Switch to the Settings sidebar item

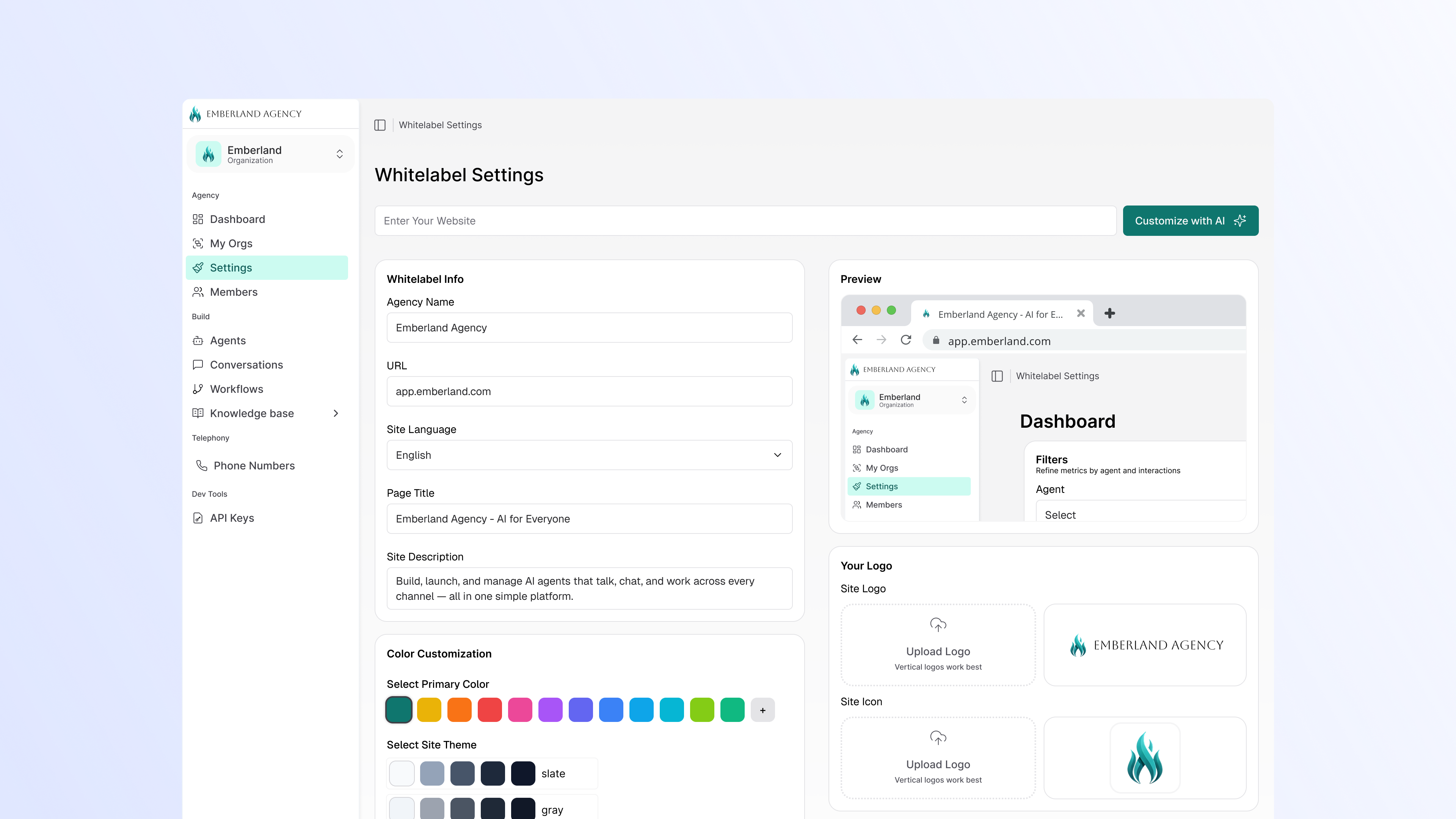(x=231, y=267)
